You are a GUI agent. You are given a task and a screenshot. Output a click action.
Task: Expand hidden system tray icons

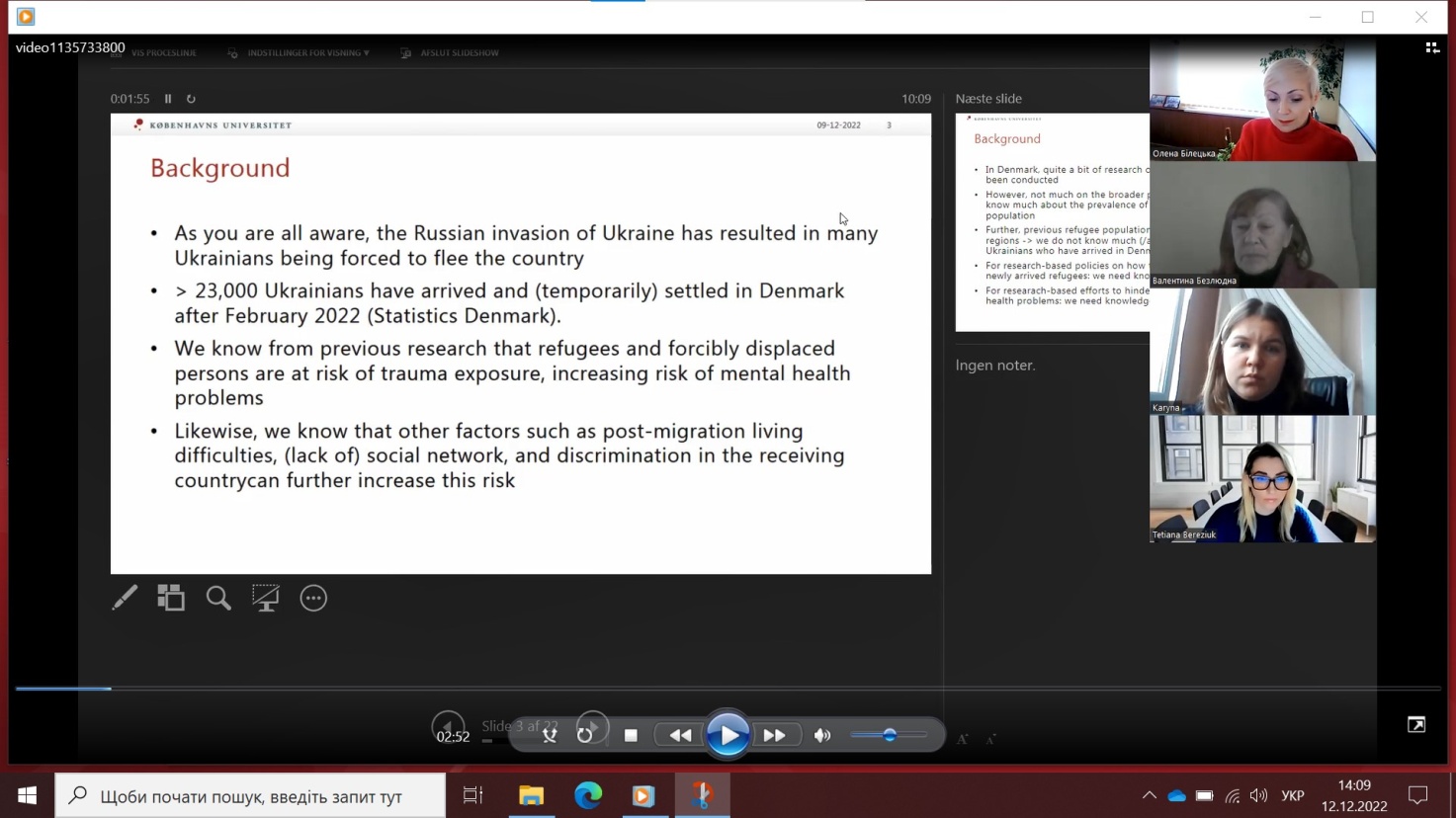pyautogui.click(x=1149, y=795)
